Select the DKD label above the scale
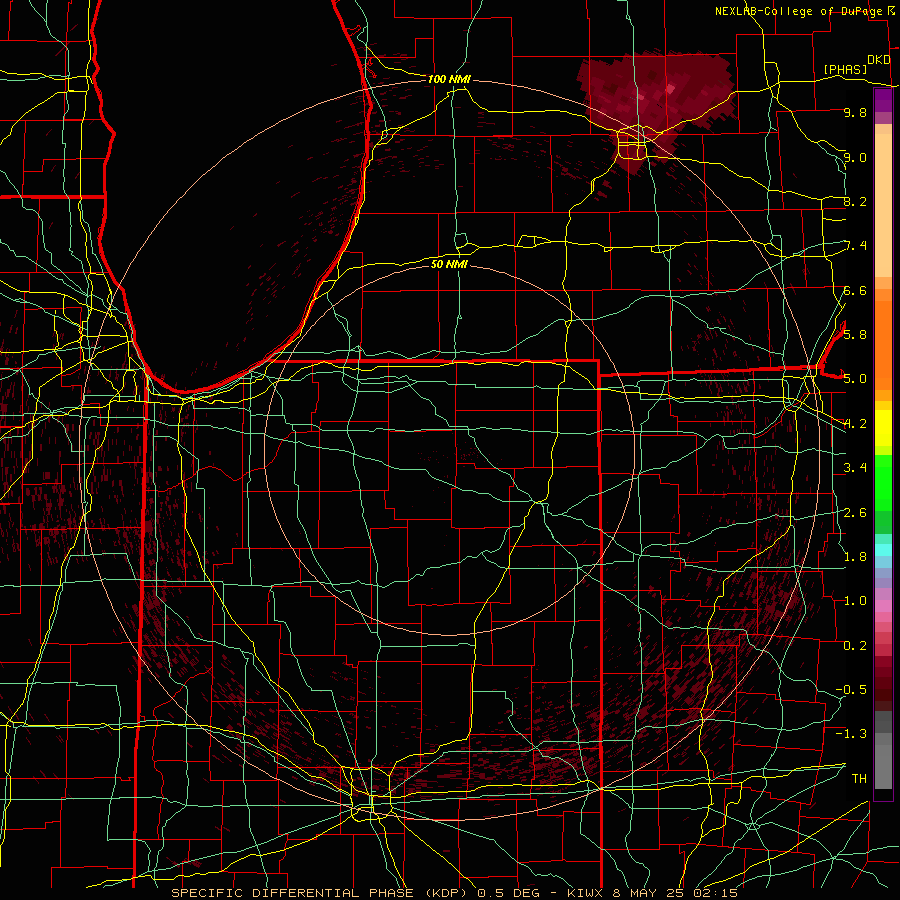This screenshot has height=900, width=900. click(x=879, y=60)
